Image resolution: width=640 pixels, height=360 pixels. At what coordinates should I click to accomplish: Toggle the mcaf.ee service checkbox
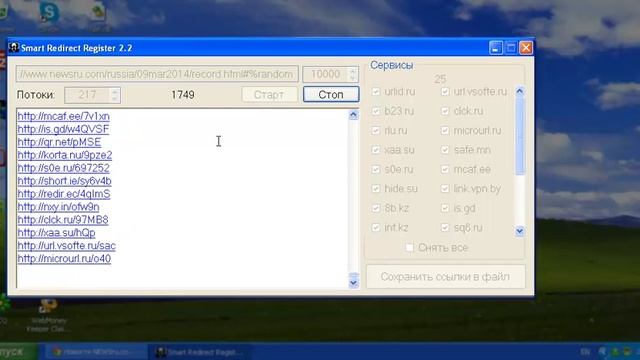tap(445, 169)
